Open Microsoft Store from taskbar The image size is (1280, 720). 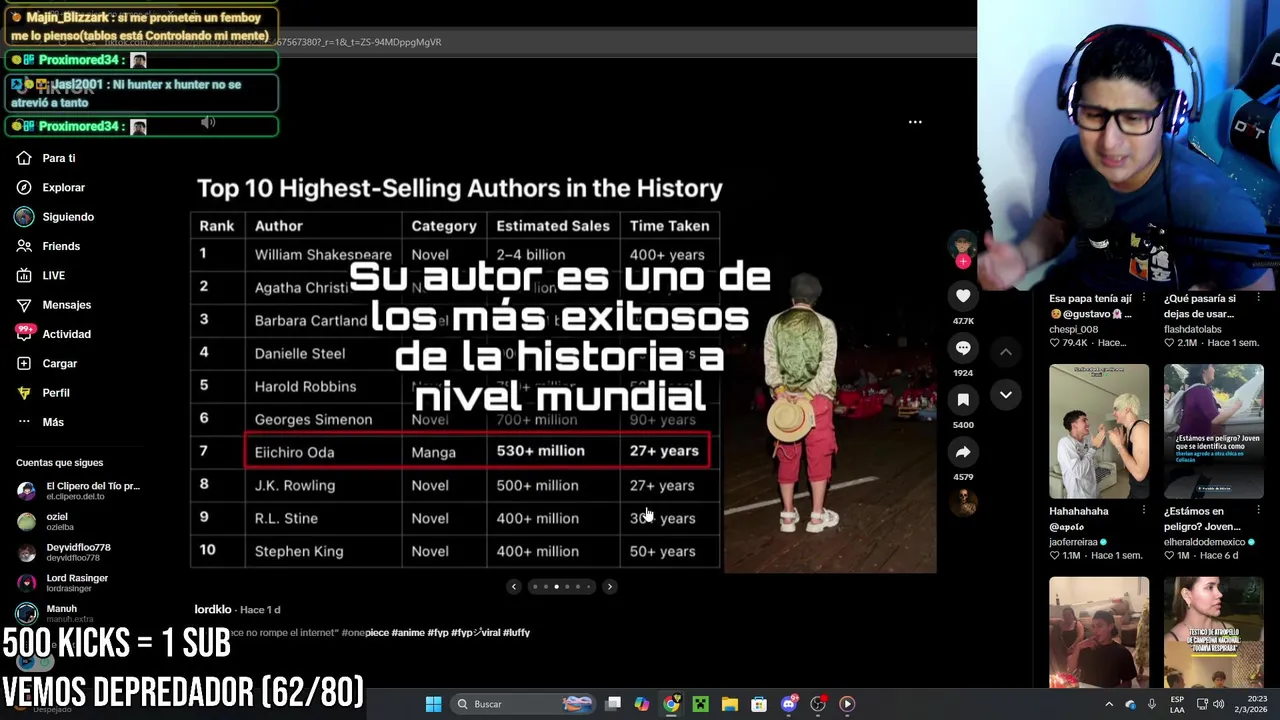click(759, 704)
